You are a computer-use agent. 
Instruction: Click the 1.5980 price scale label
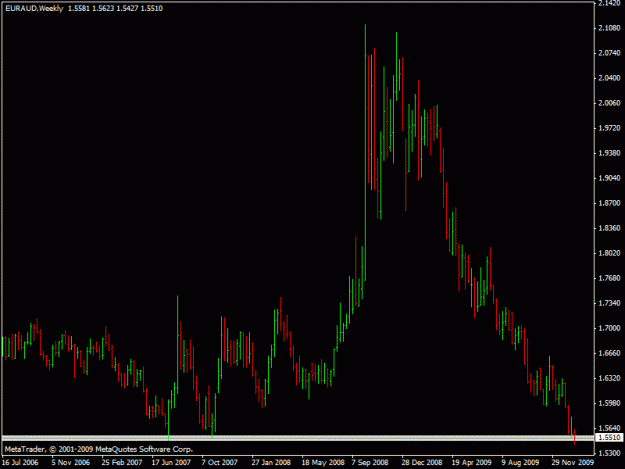pos(609,403)
